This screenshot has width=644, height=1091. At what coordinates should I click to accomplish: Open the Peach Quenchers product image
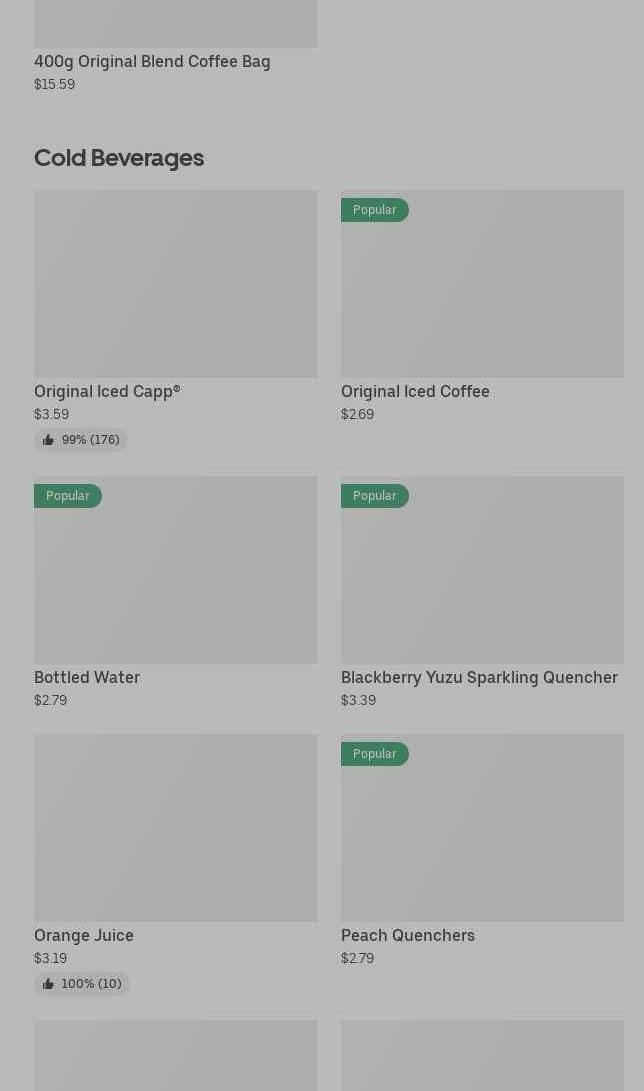coord(482,828)
